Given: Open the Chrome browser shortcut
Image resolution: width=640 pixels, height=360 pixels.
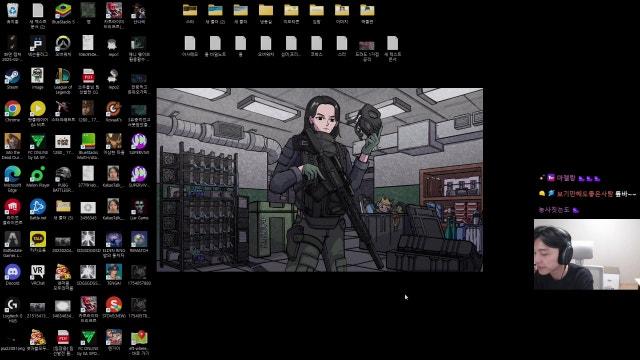Looking at the screenshot, I should coord(12,111).
